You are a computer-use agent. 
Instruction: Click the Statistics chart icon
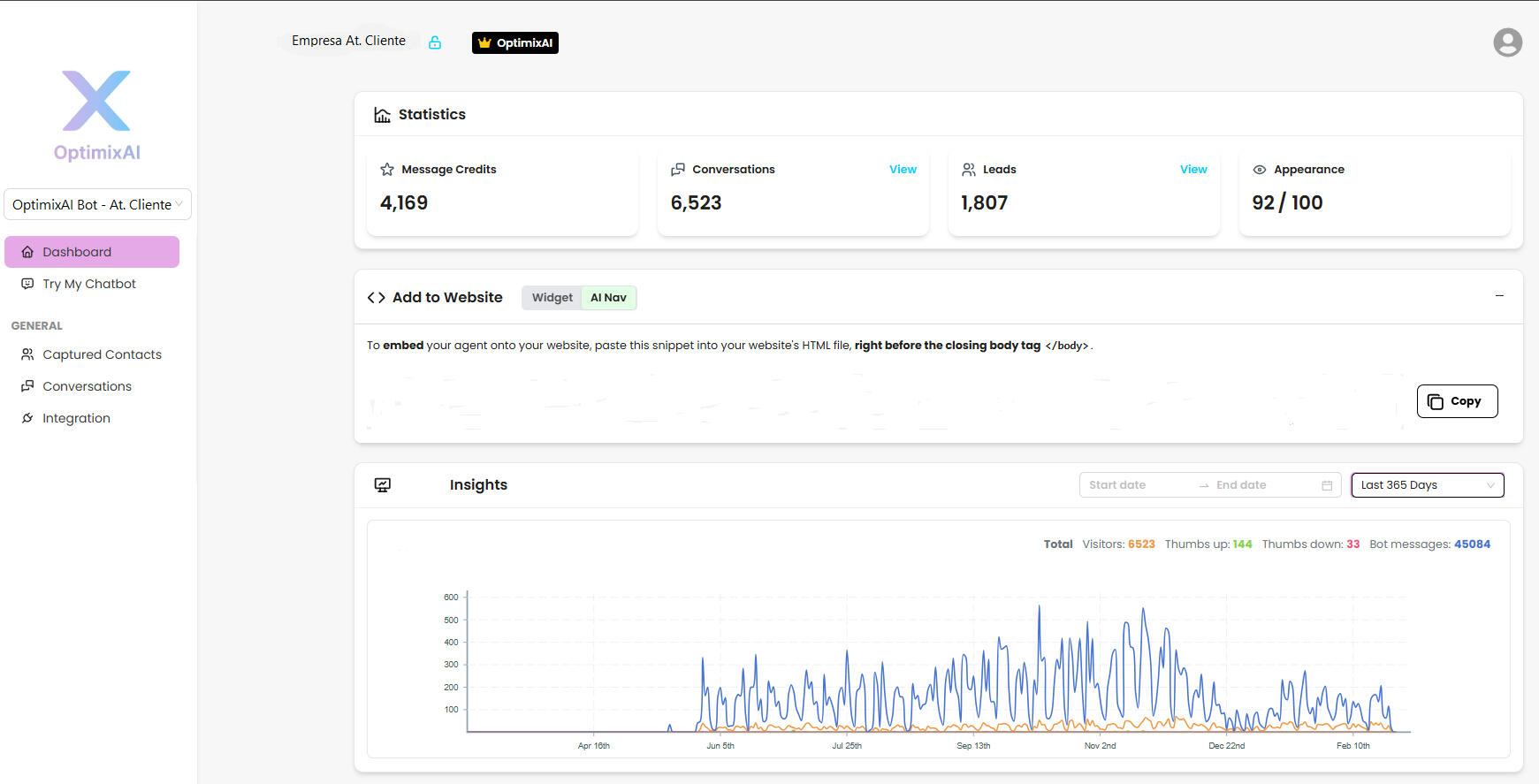point(382,115)
